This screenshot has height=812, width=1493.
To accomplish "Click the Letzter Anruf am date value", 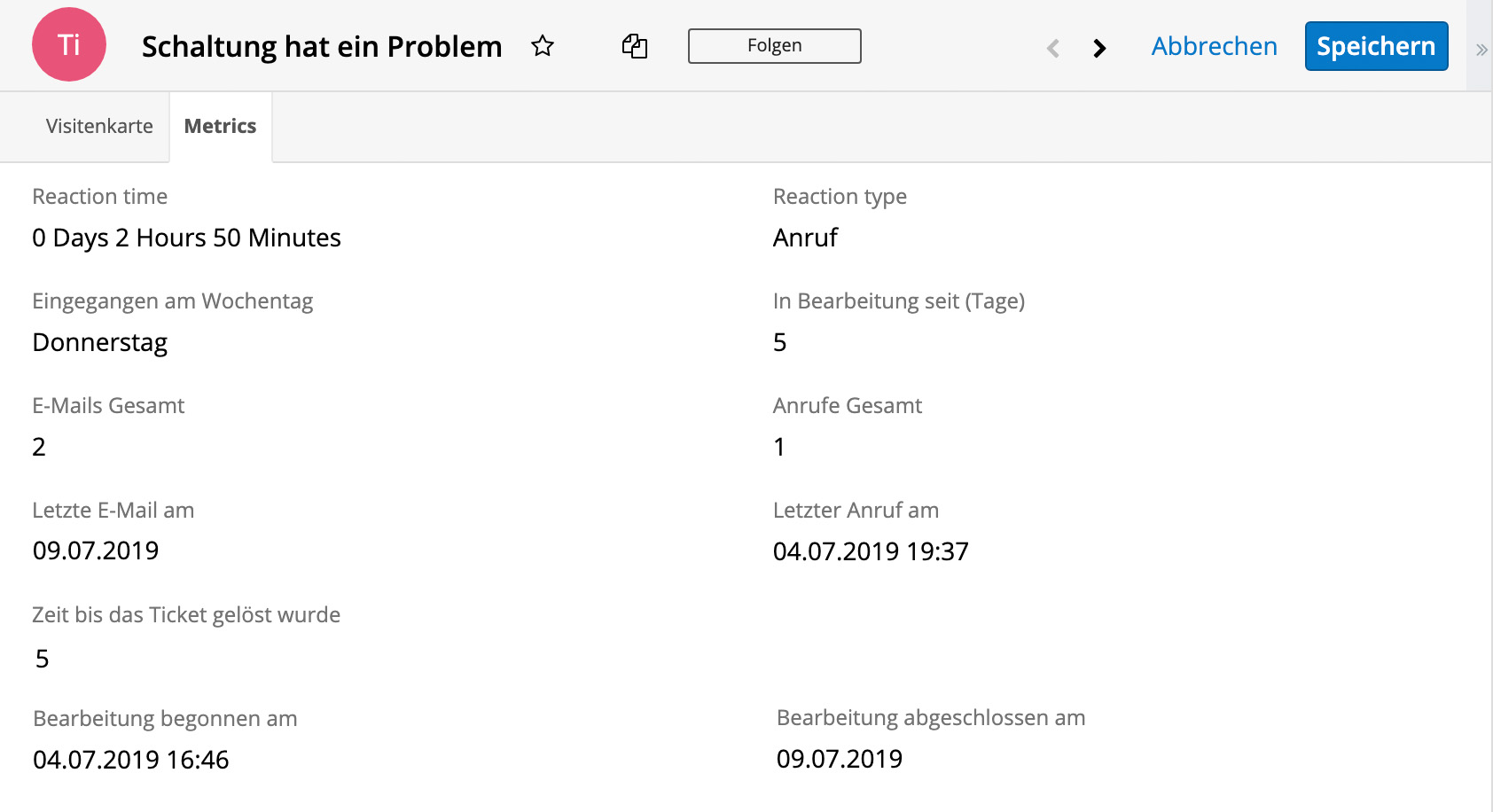I will pyautogui.click(x=871, y=551).
